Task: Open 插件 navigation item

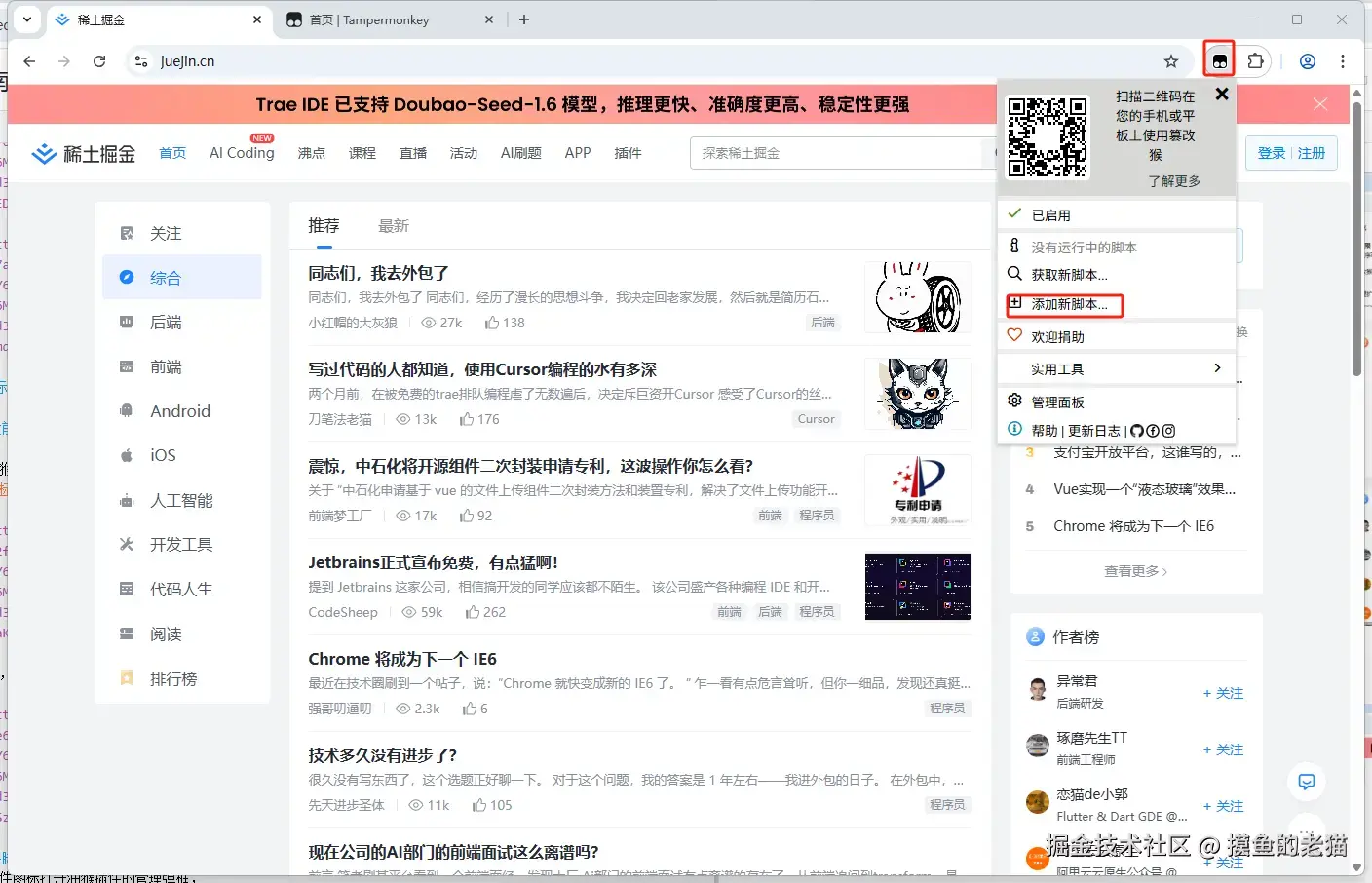Action: (x=628, y=153)
